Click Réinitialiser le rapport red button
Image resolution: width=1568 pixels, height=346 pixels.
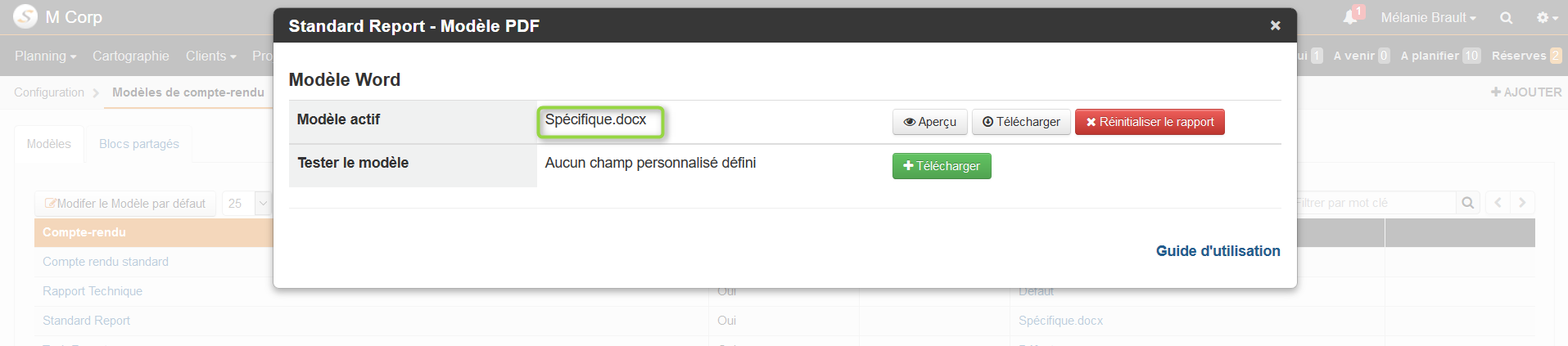pos(1150,122)
